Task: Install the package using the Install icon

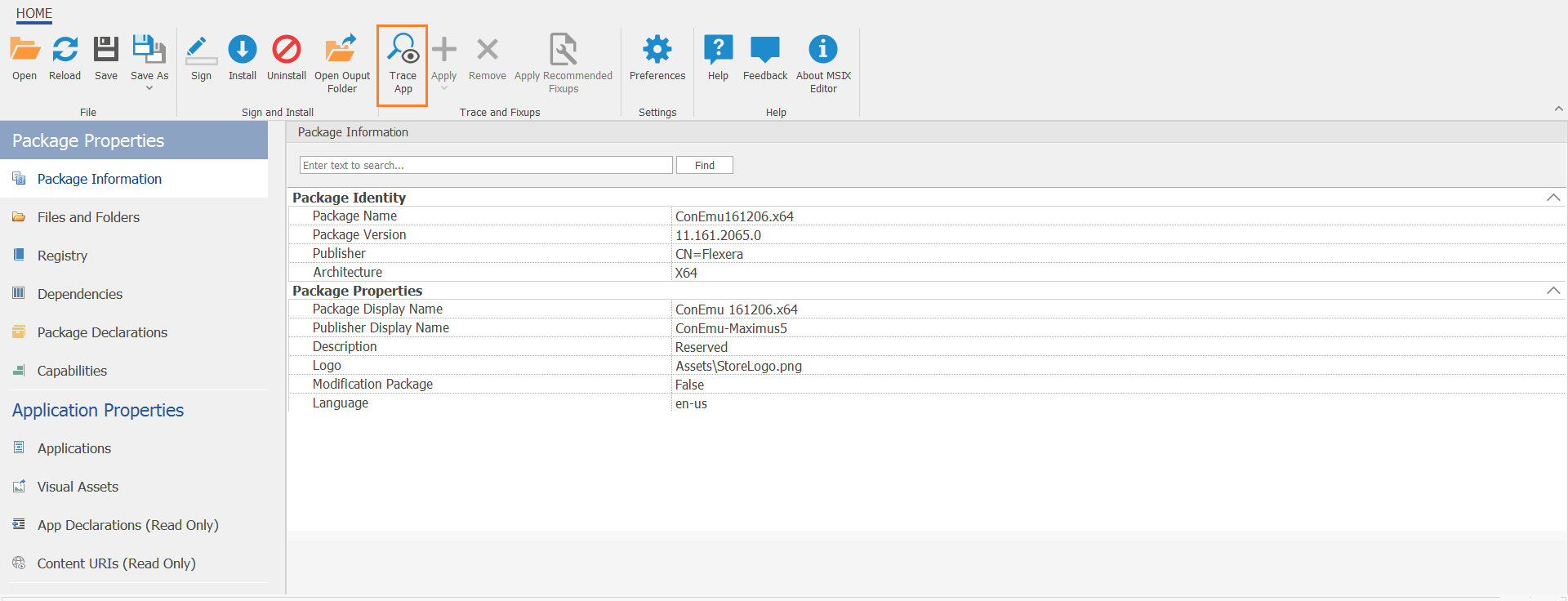Action: coord(243,49)
